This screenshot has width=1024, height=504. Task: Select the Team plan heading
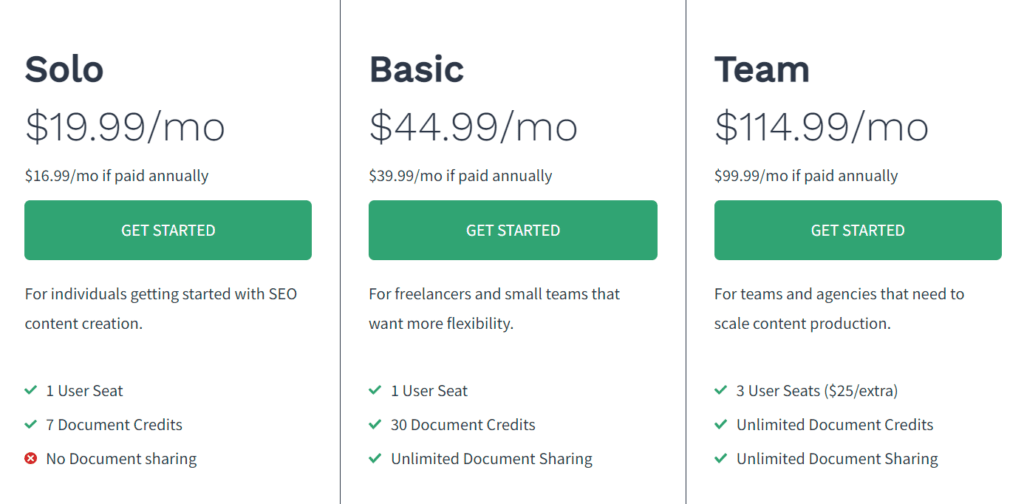762,69
